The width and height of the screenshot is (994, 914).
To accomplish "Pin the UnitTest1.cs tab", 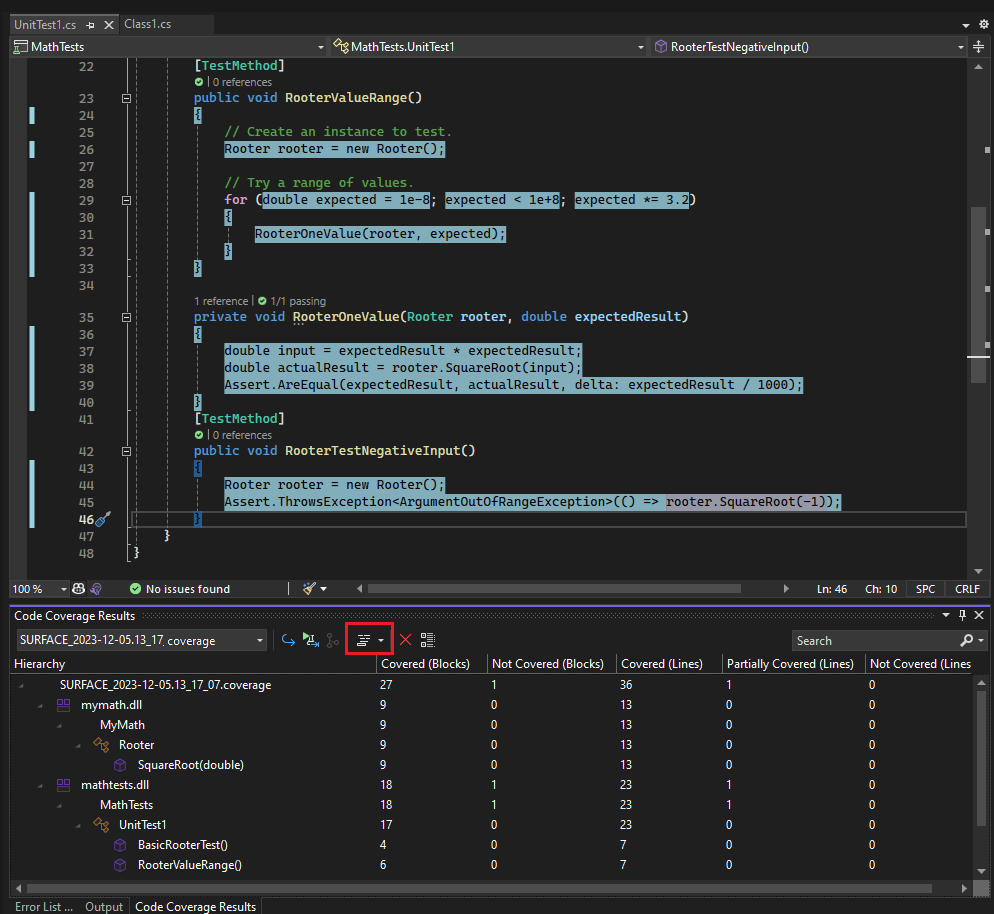I will coord(90,25).
